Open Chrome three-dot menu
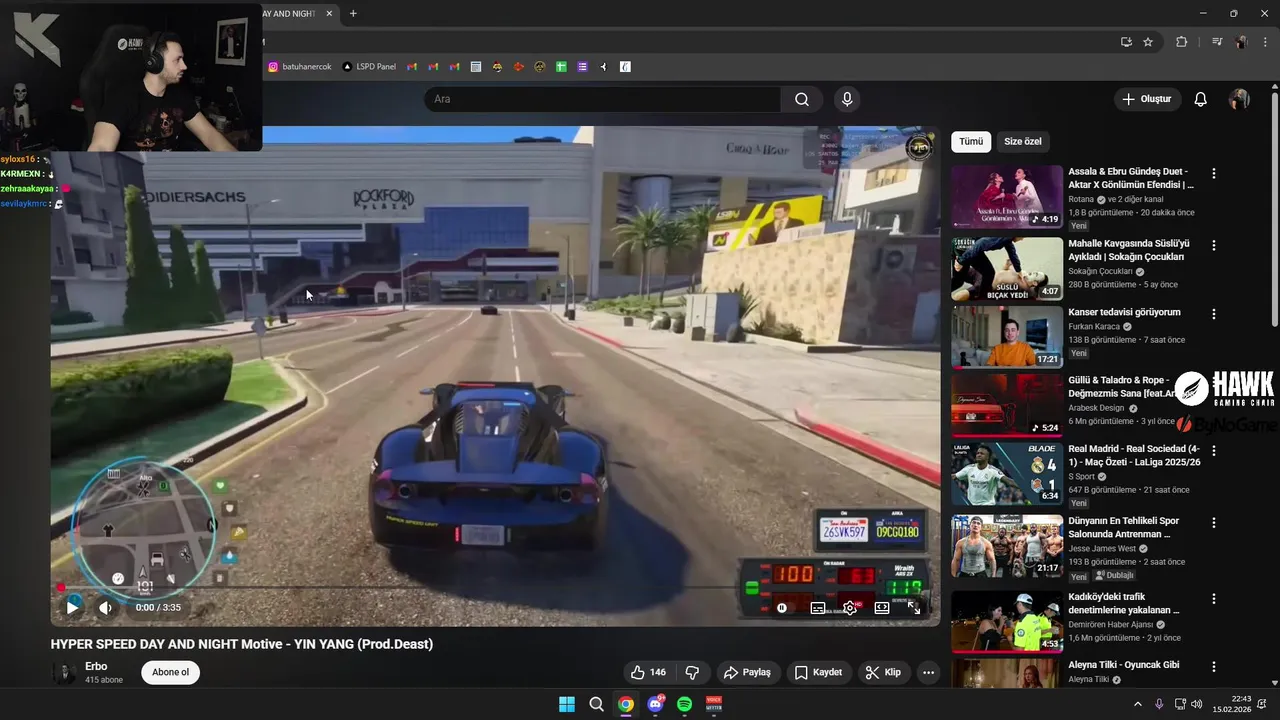Viewport: 1280px width, 720px height. pyautogui.click(x=1263, y=42)
